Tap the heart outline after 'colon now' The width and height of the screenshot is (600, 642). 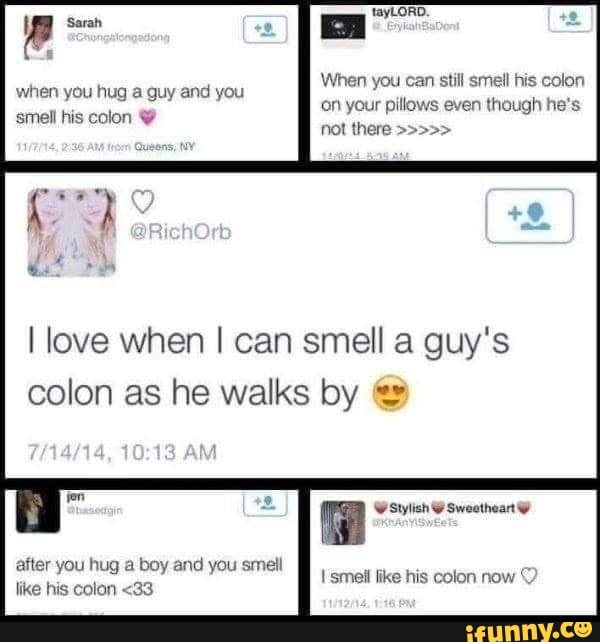click(528, 576)
